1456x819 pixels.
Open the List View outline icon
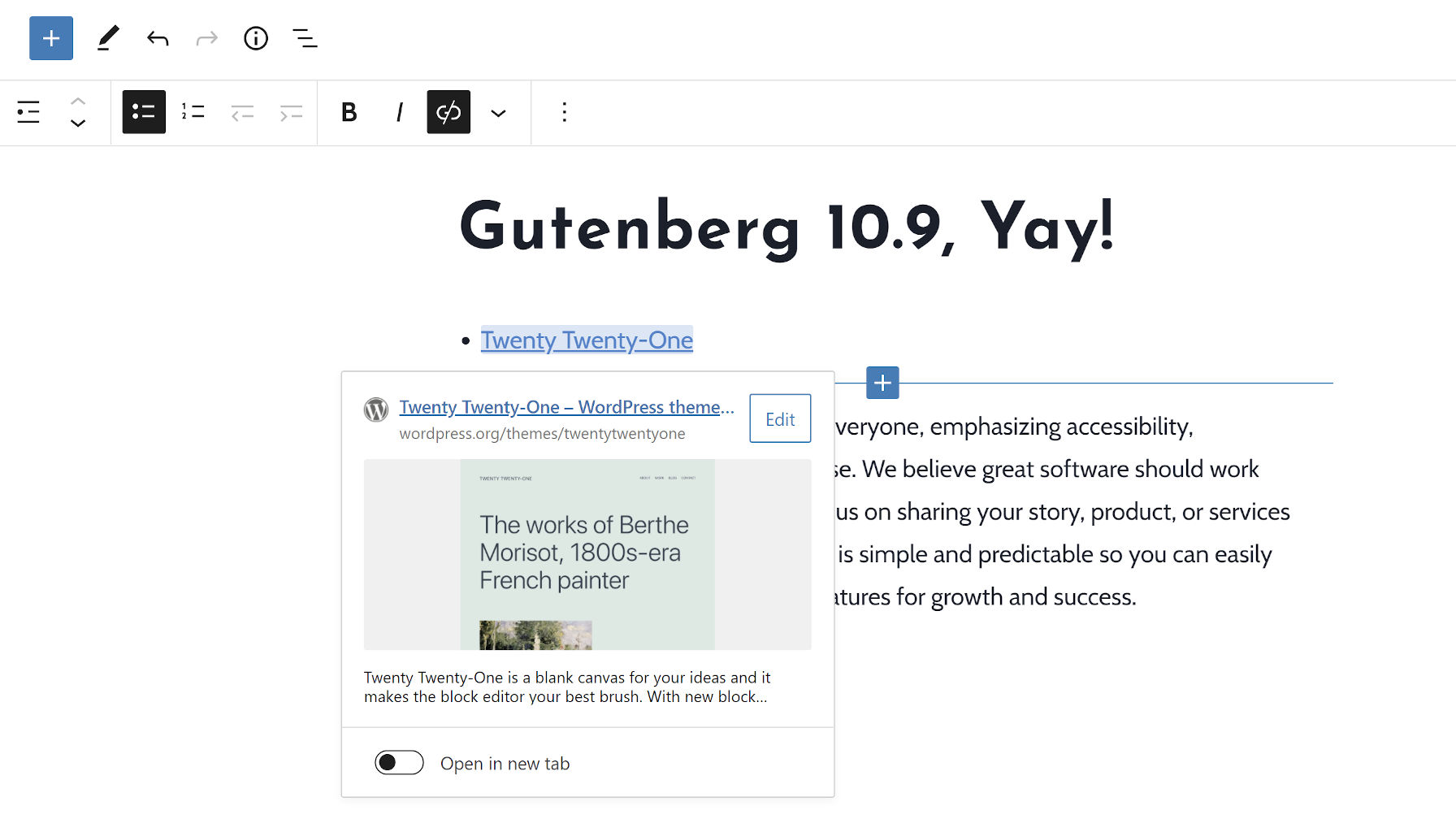point(305,38)
